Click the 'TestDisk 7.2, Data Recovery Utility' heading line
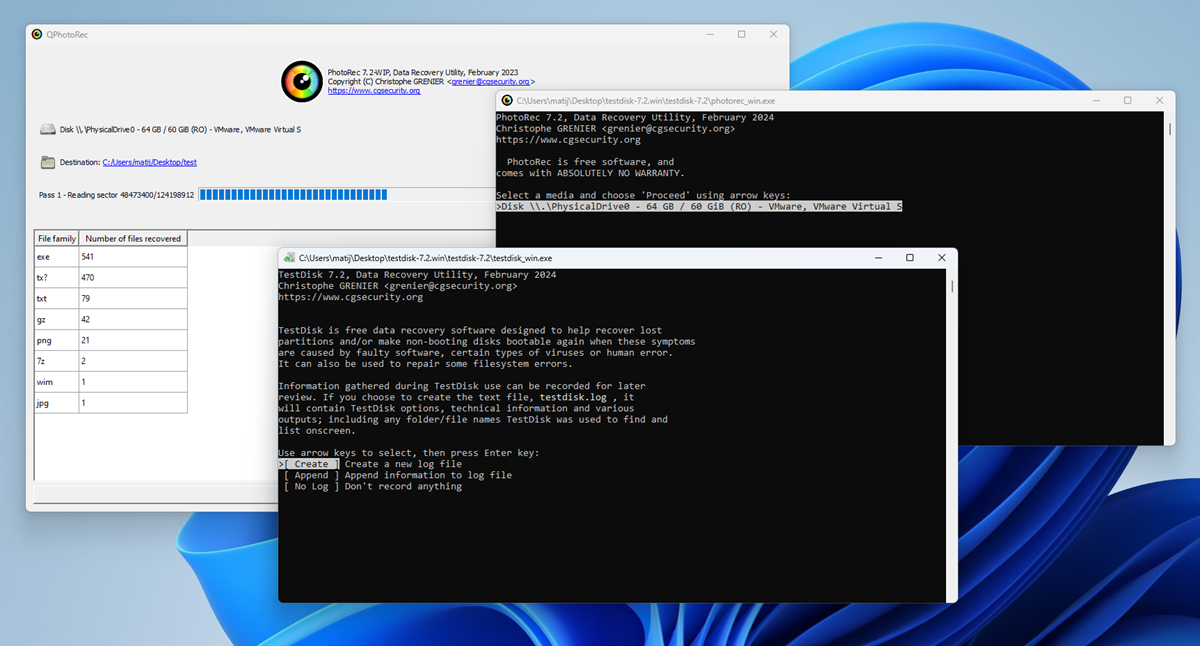This screenshot has height=646, width=1200. [x=417, y=274]
